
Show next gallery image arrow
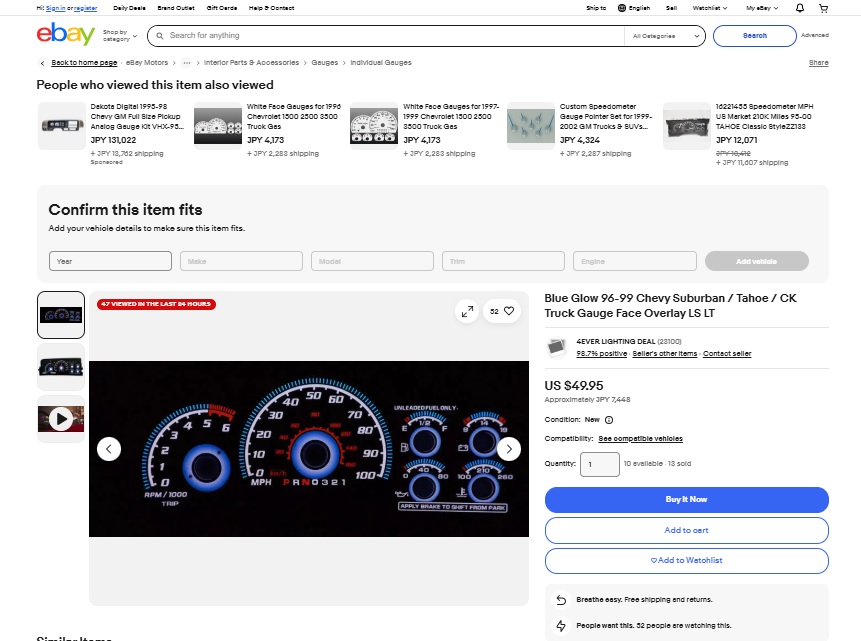coord(508,449)
